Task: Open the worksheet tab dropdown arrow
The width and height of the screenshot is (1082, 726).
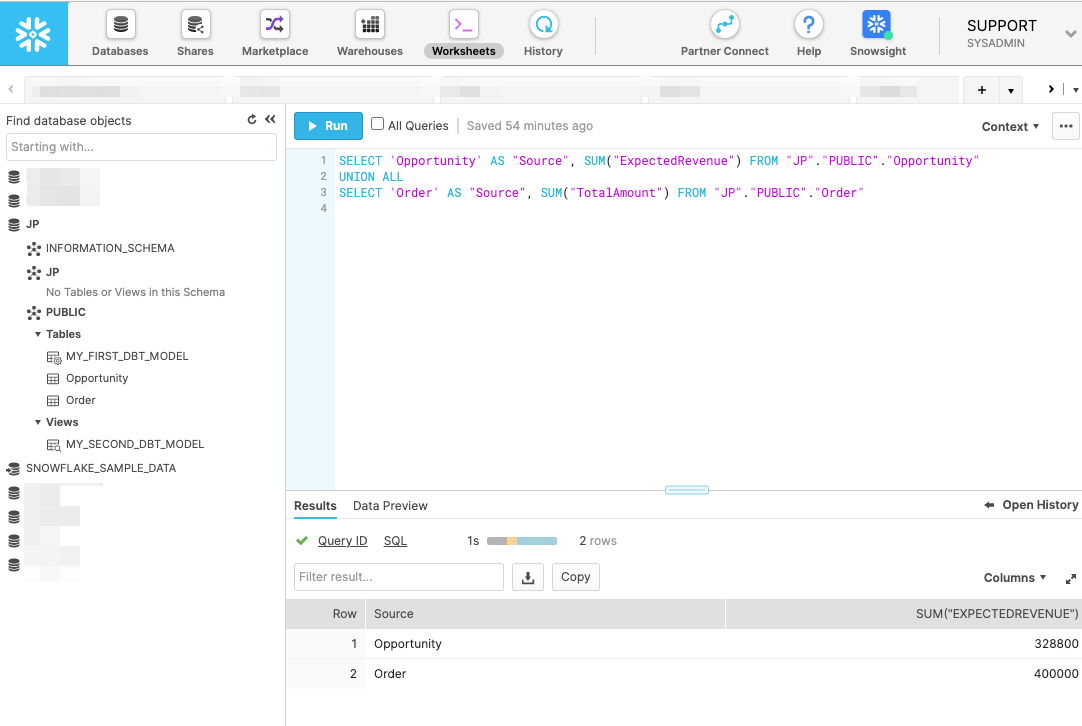Action: [x=1011, y=90]
